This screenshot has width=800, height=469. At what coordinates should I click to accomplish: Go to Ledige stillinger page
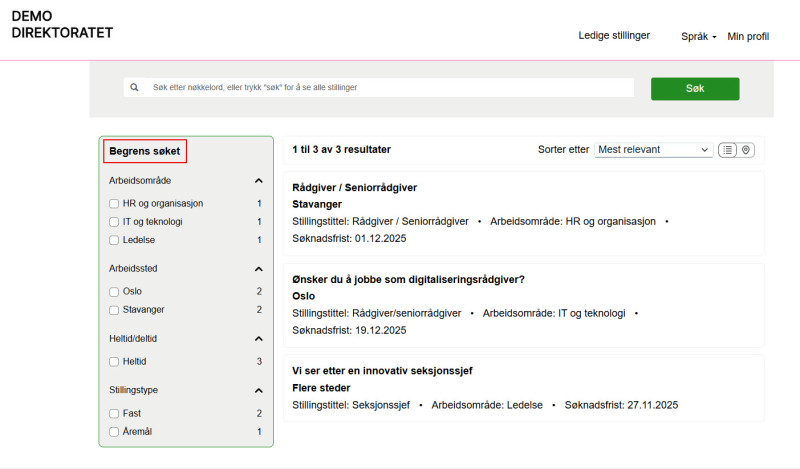click(x=614, y=36)
